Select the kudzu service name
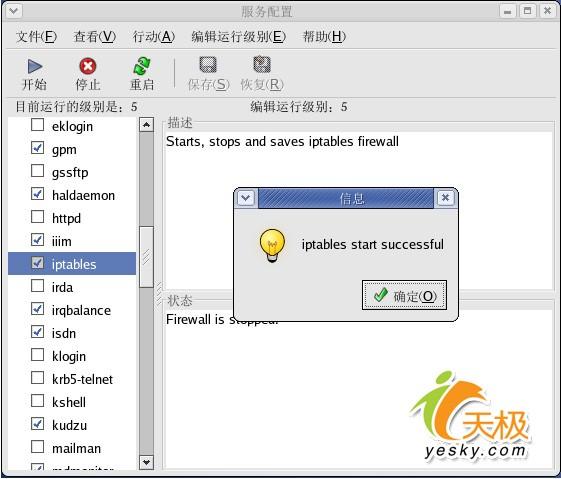Image resolution: width=561 pixels, height=479 pixels. 69,426
